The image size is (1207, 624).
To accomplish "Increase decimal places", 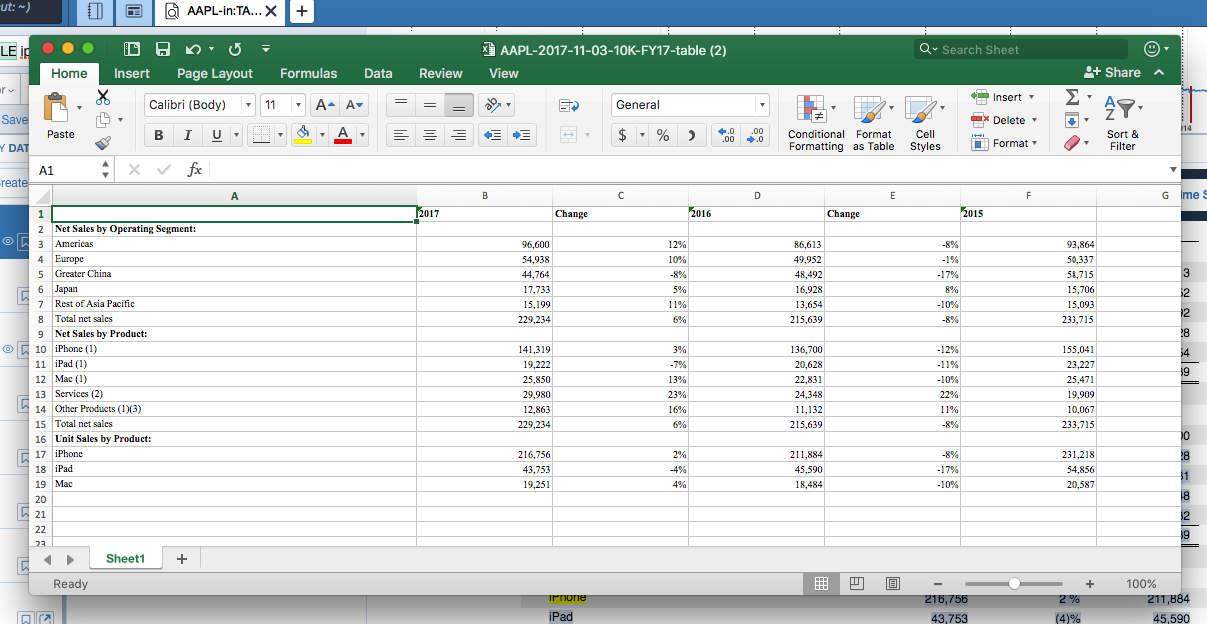I will point(727,135).
